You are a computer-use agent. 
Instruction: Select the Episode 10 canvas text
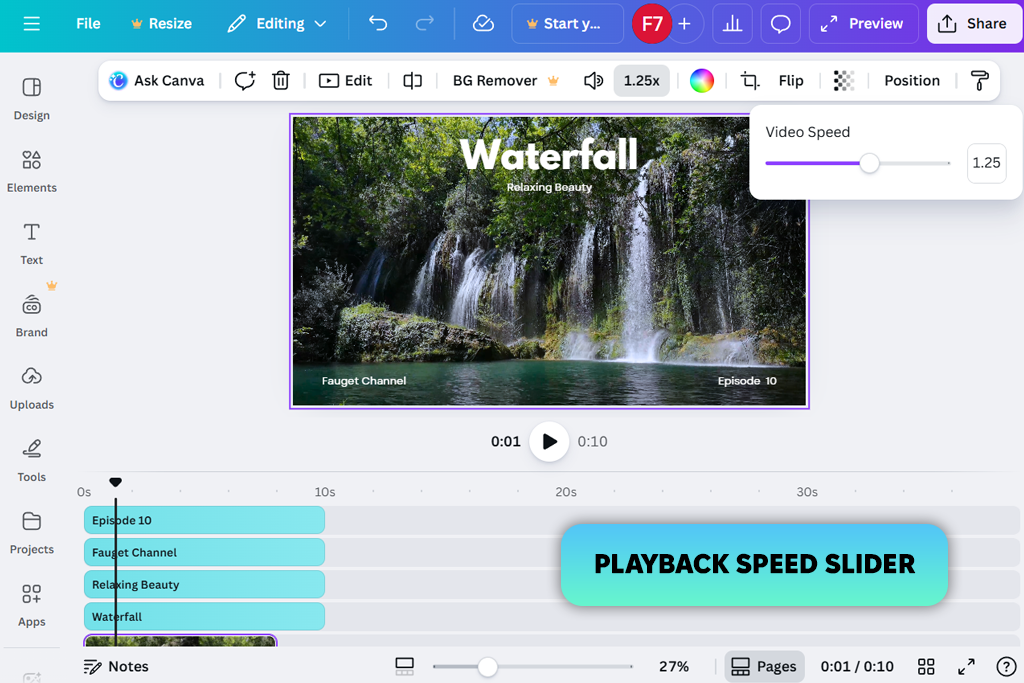747,381
